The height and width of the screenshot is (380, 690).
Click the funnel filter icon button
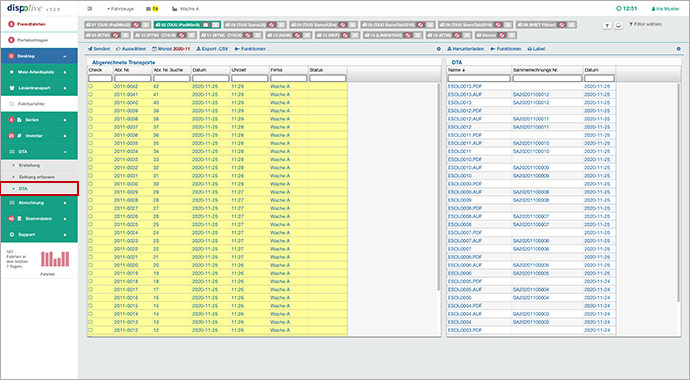coord(607,26)
